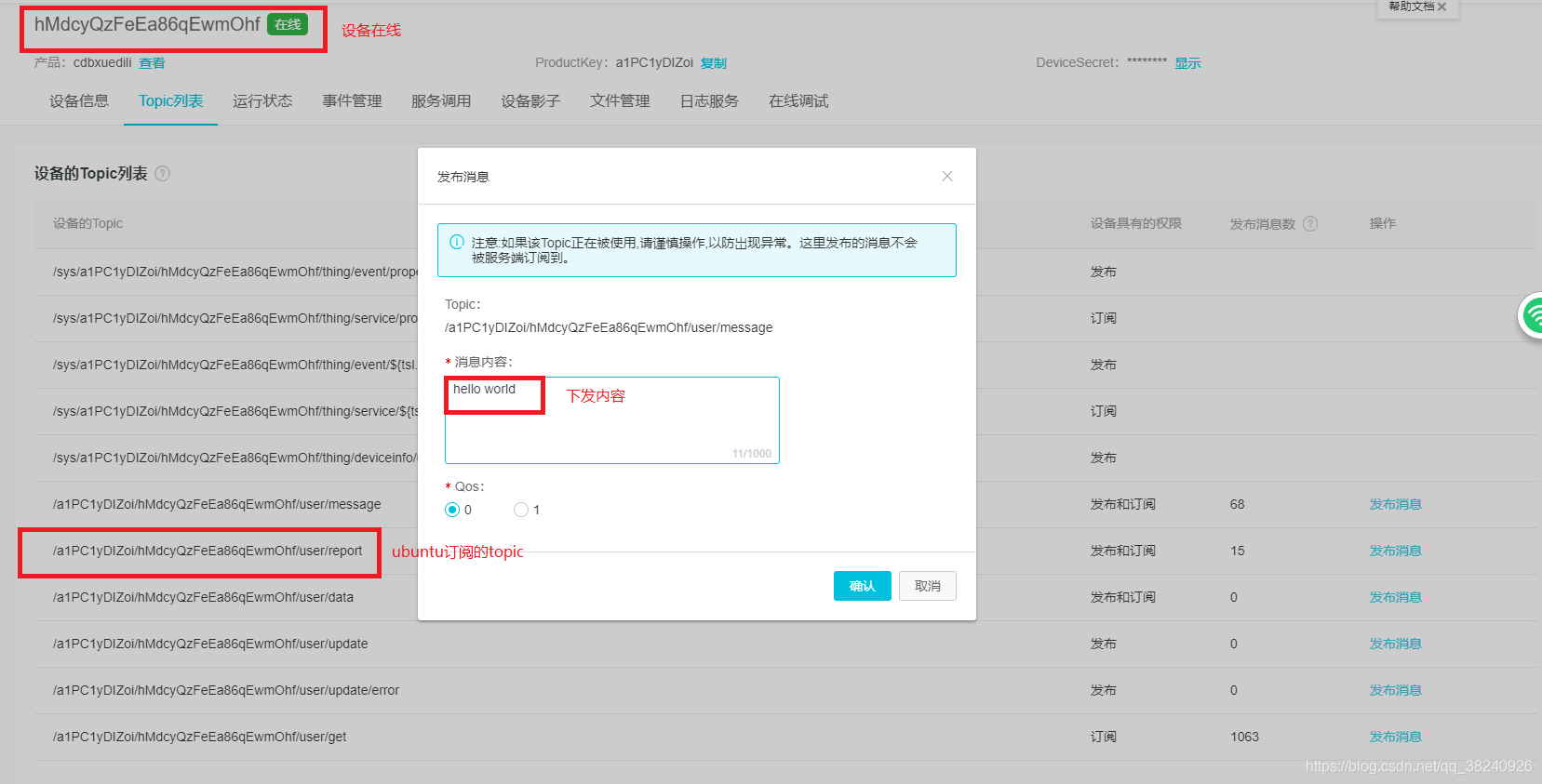Open the 运行状态 tab
The image size is (1542, 784).
pyautogui.click(x=262, y=100)
